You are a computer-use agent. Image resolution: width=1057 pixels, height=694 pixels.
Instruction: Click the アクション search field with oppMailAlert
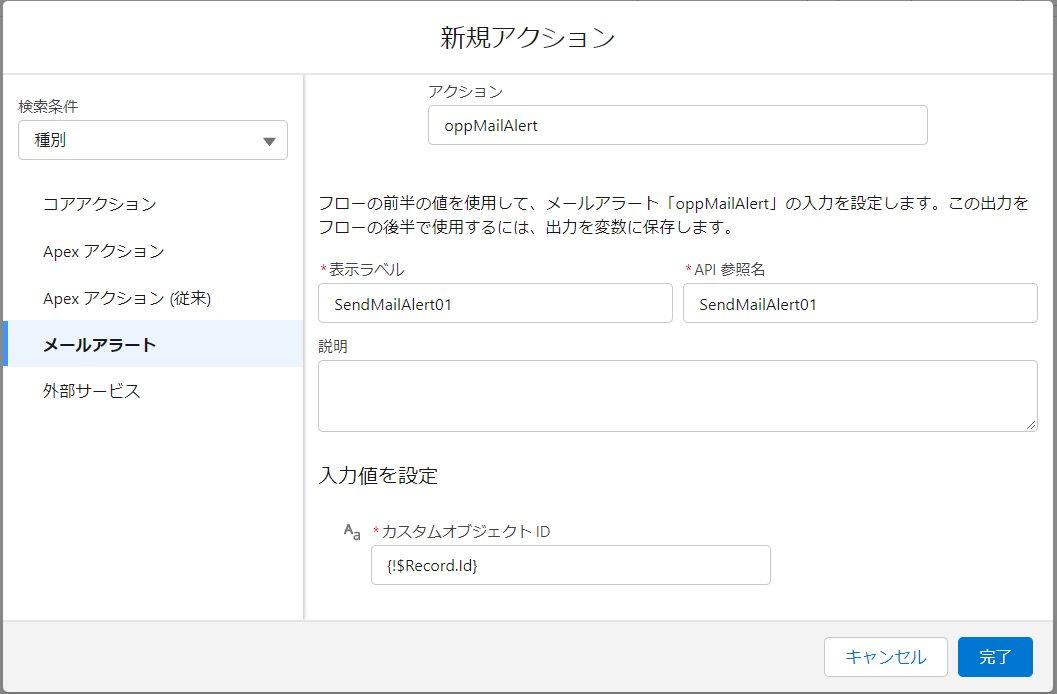[x=677, y=126]
